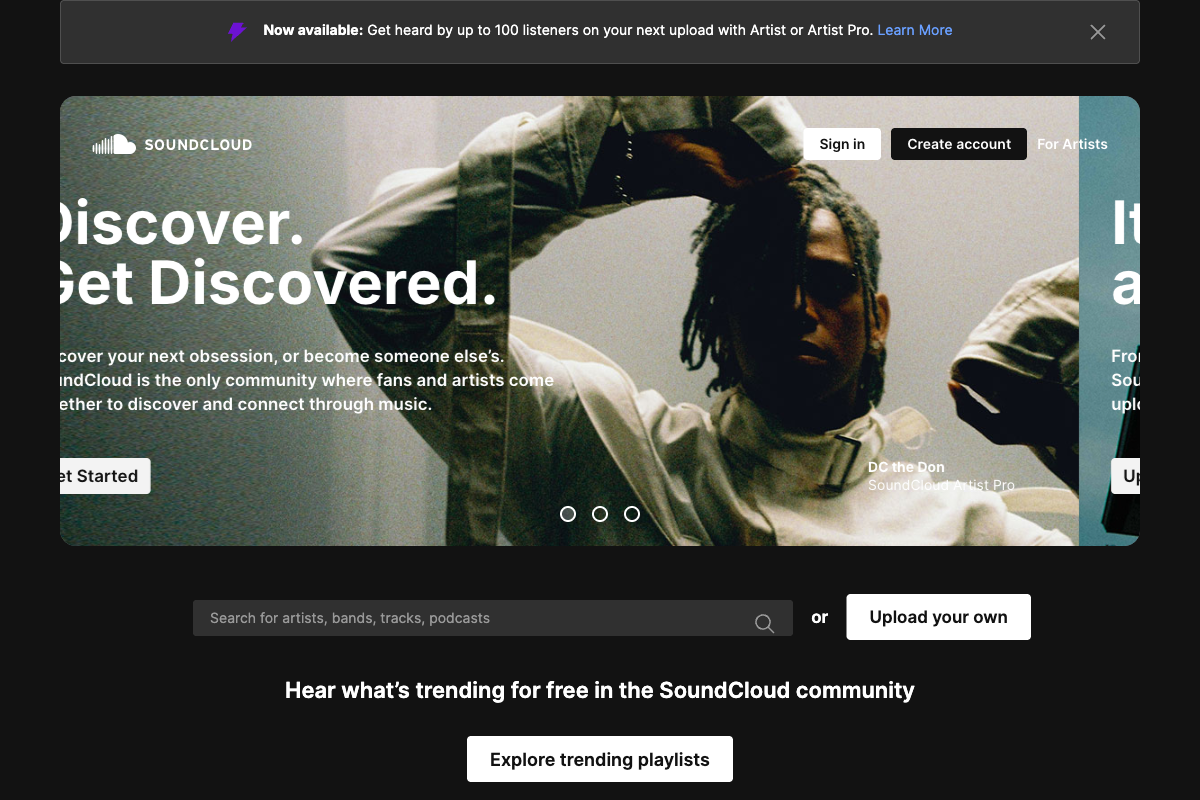Click the Get Started button
This screenshot has width=1200, height=800.
pos(105,476)
